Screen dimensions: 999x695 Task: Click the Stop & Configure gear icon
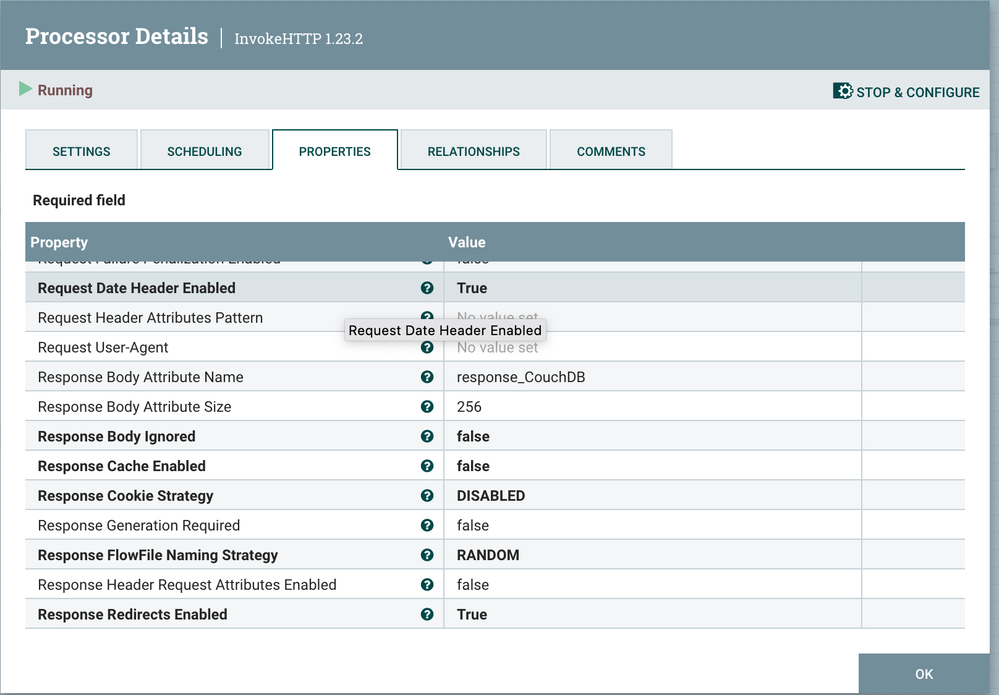(842, 91)
